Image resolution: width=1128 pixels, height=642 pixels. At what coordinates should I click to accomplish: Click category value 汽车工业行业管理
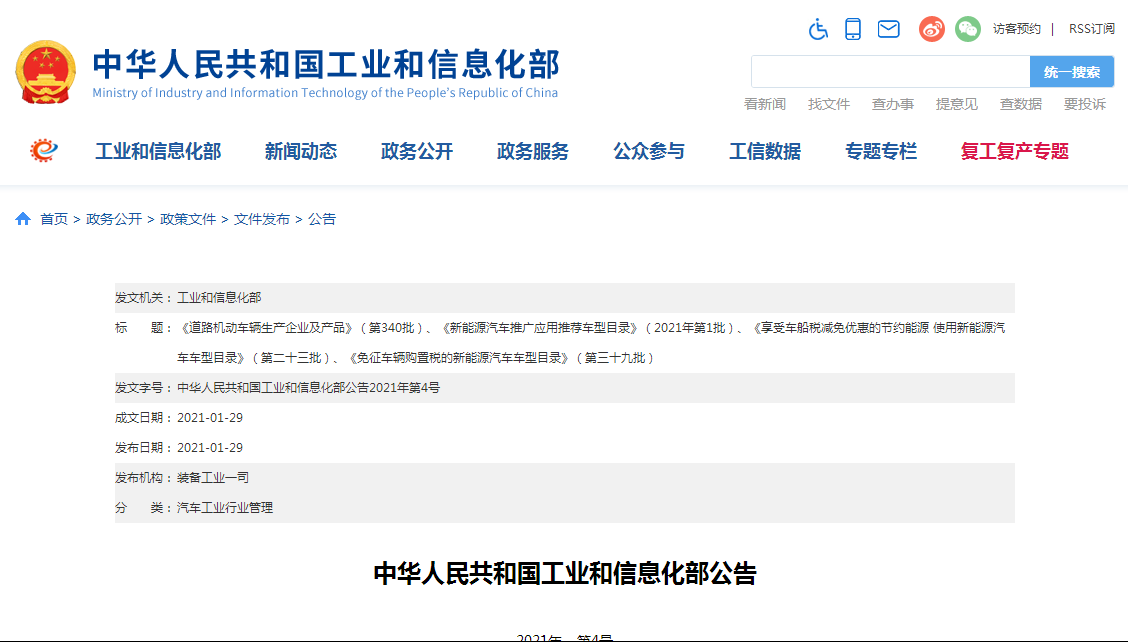[225, 507]
